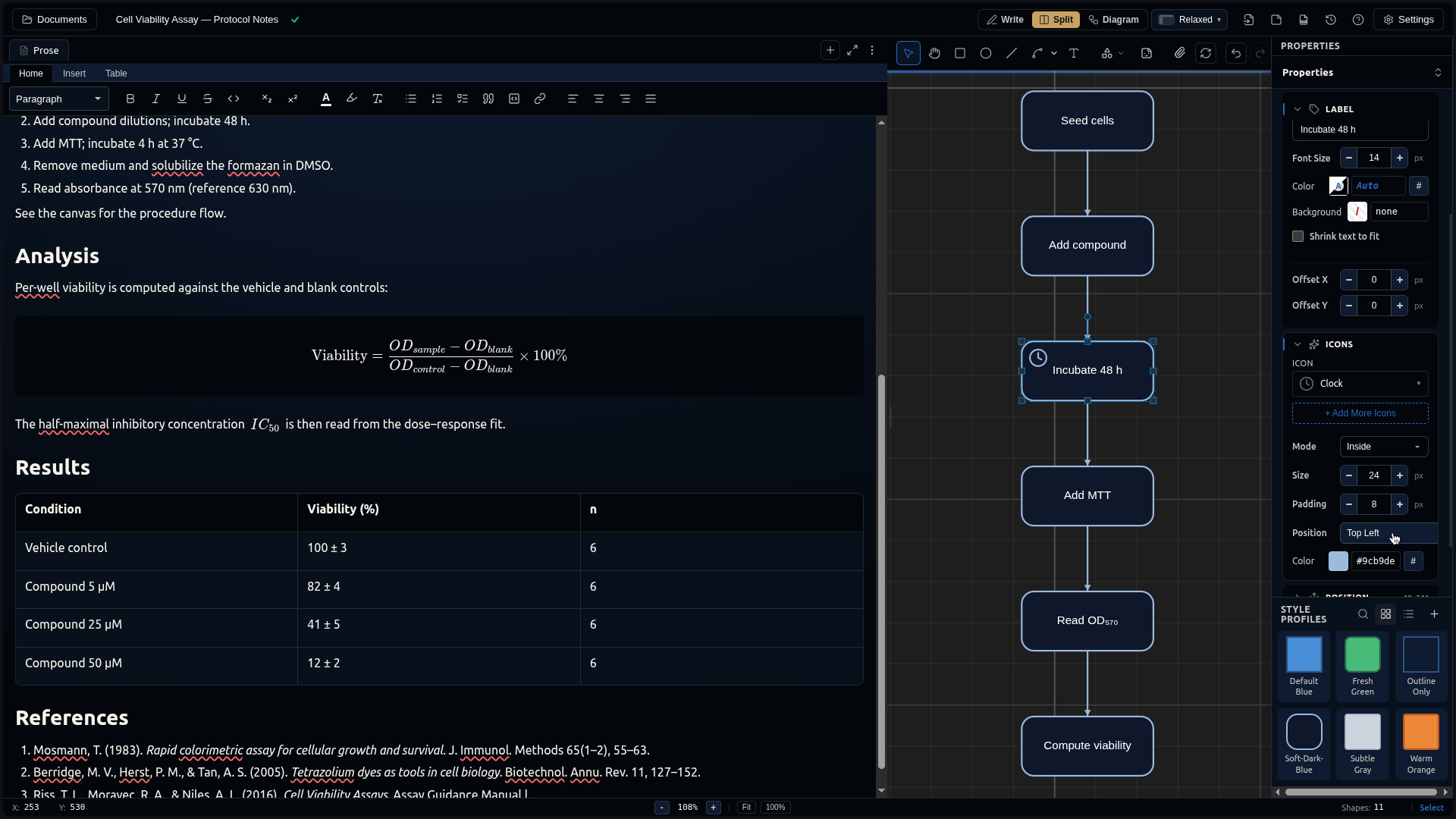
Task: Toggle underline formatting
Action: pos(182,99)
